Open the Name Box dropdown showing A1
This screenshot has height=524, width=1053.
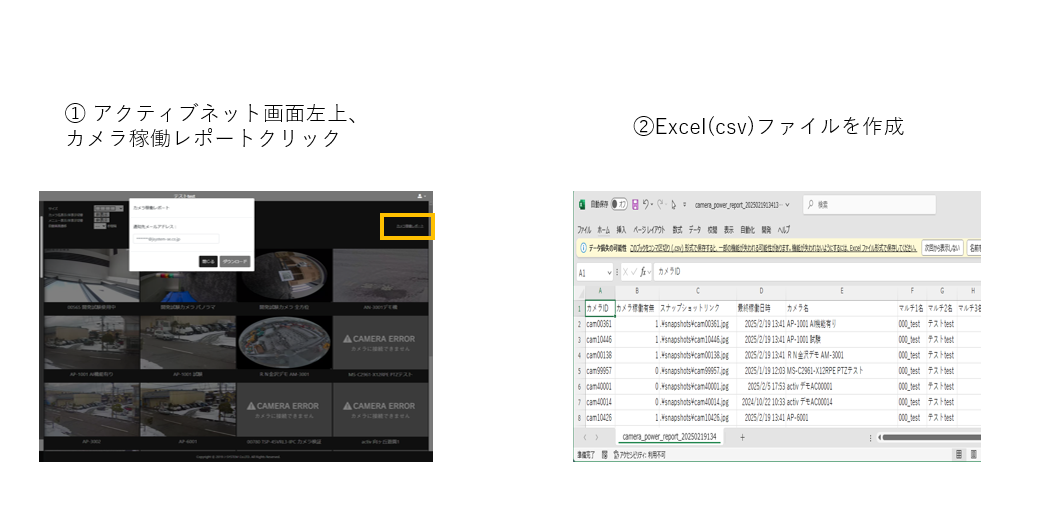pyautogui.click(x=609, y=272)
